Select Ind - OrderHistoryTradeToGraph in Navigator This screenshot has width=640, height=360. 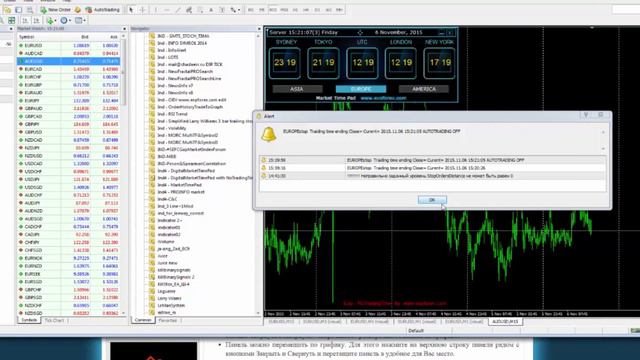[190, 107]
